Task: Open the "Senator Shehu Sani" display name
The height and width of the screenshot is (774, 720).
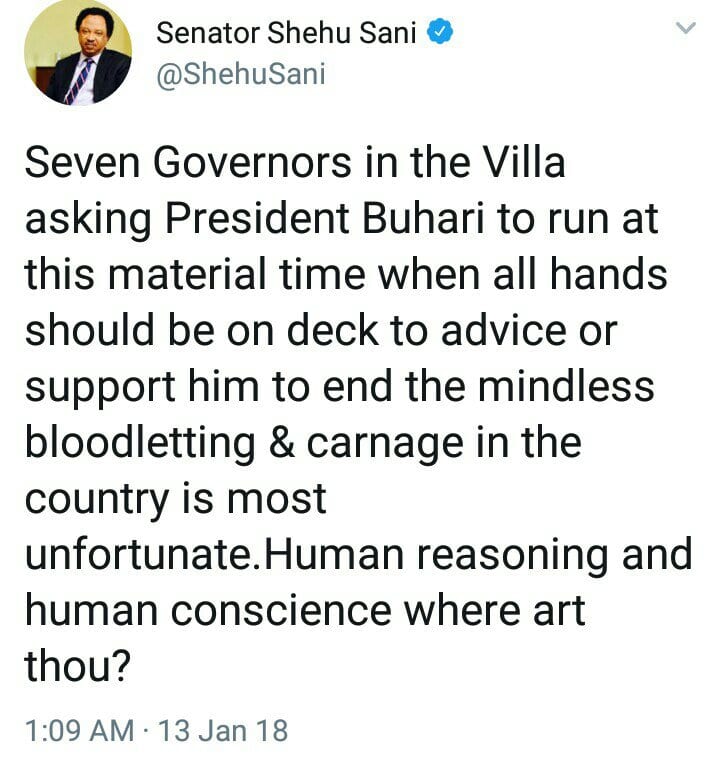Action: click(289, 33)
